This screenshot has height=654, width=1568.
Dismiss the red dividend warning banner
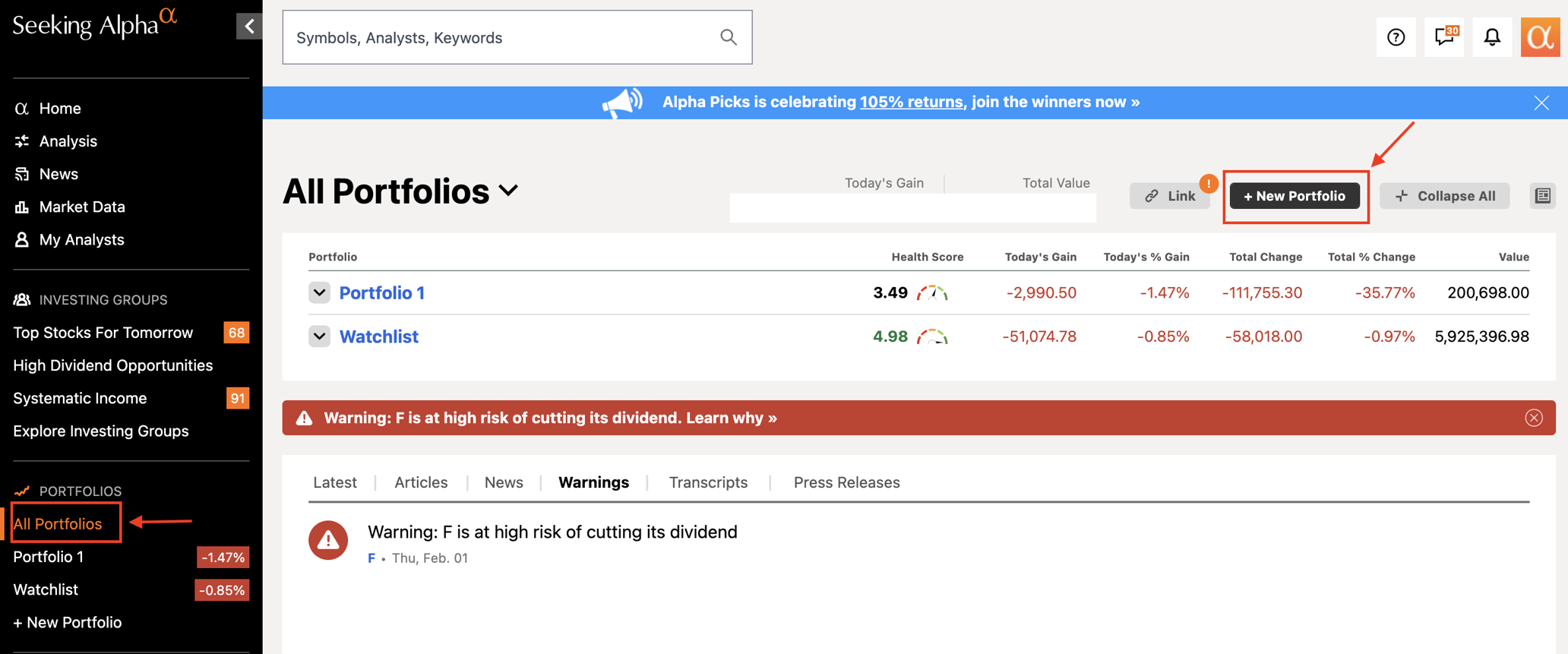click(x=1534, y=418)
